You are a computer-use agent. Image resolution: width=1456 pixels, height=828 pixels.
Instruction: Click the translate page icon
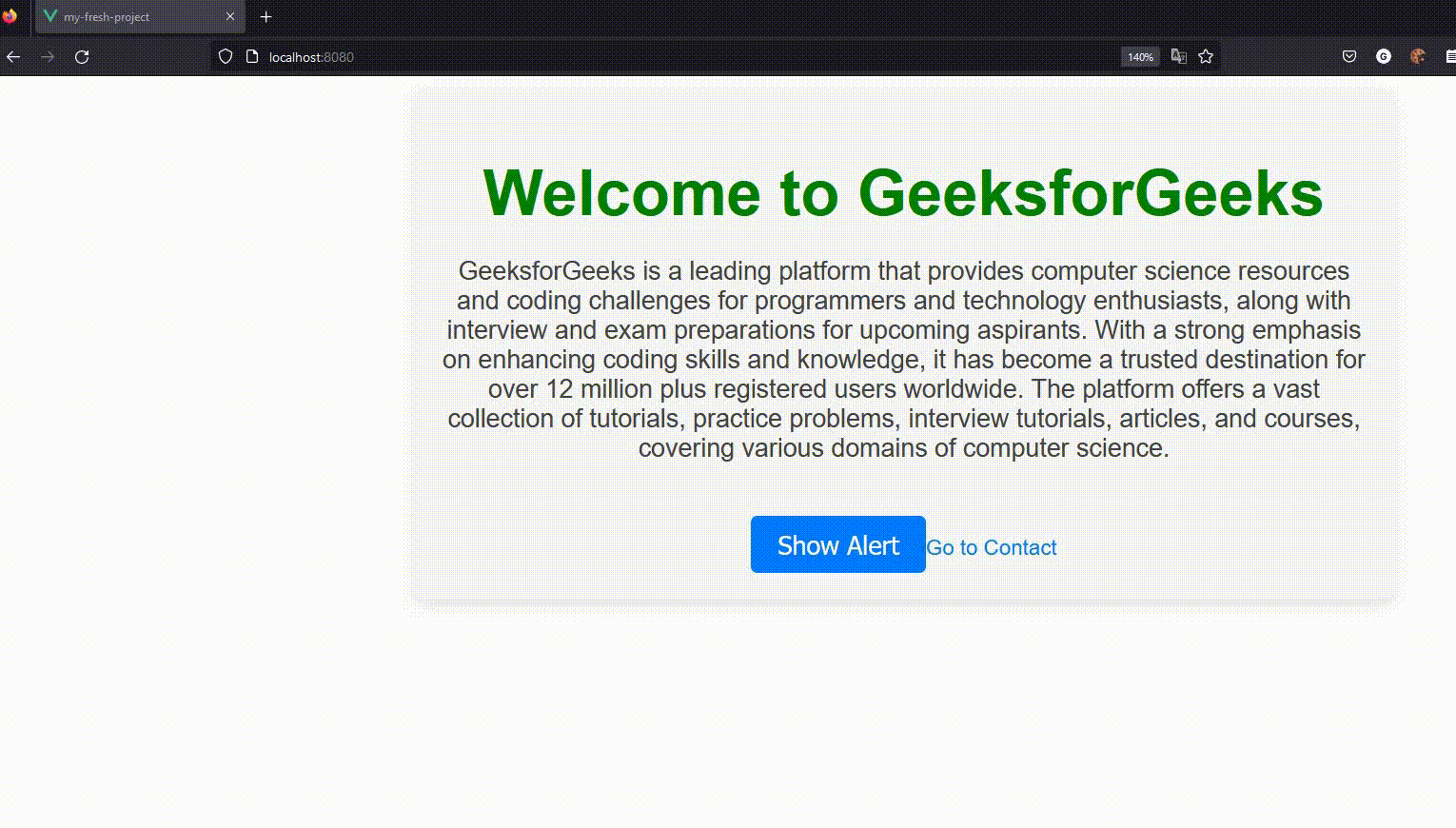[1178, 57]
